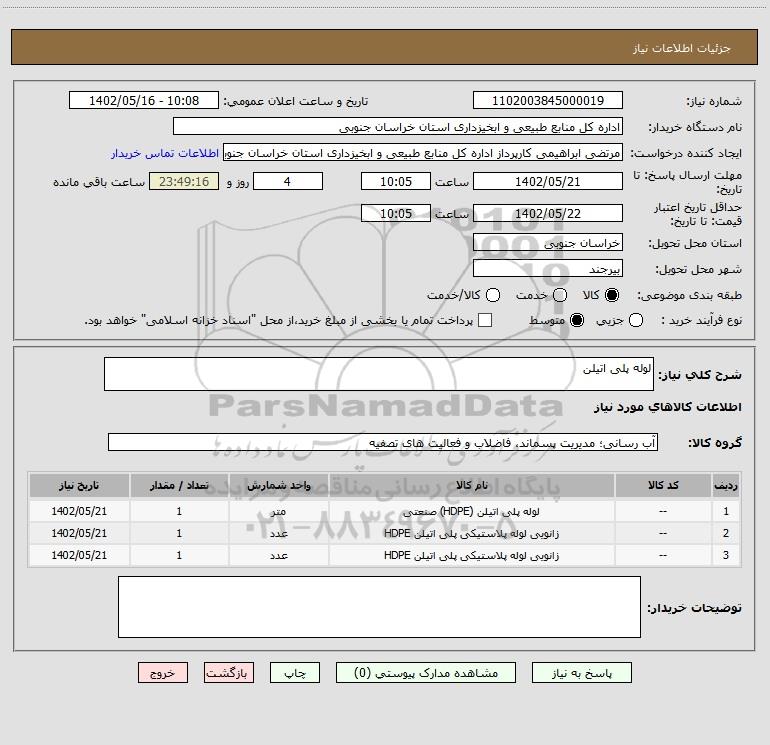Viewport: 770px width, 745px height.
Task: Open the اطلاعات تماس خریدار link
Action: [x=165, y=153]
